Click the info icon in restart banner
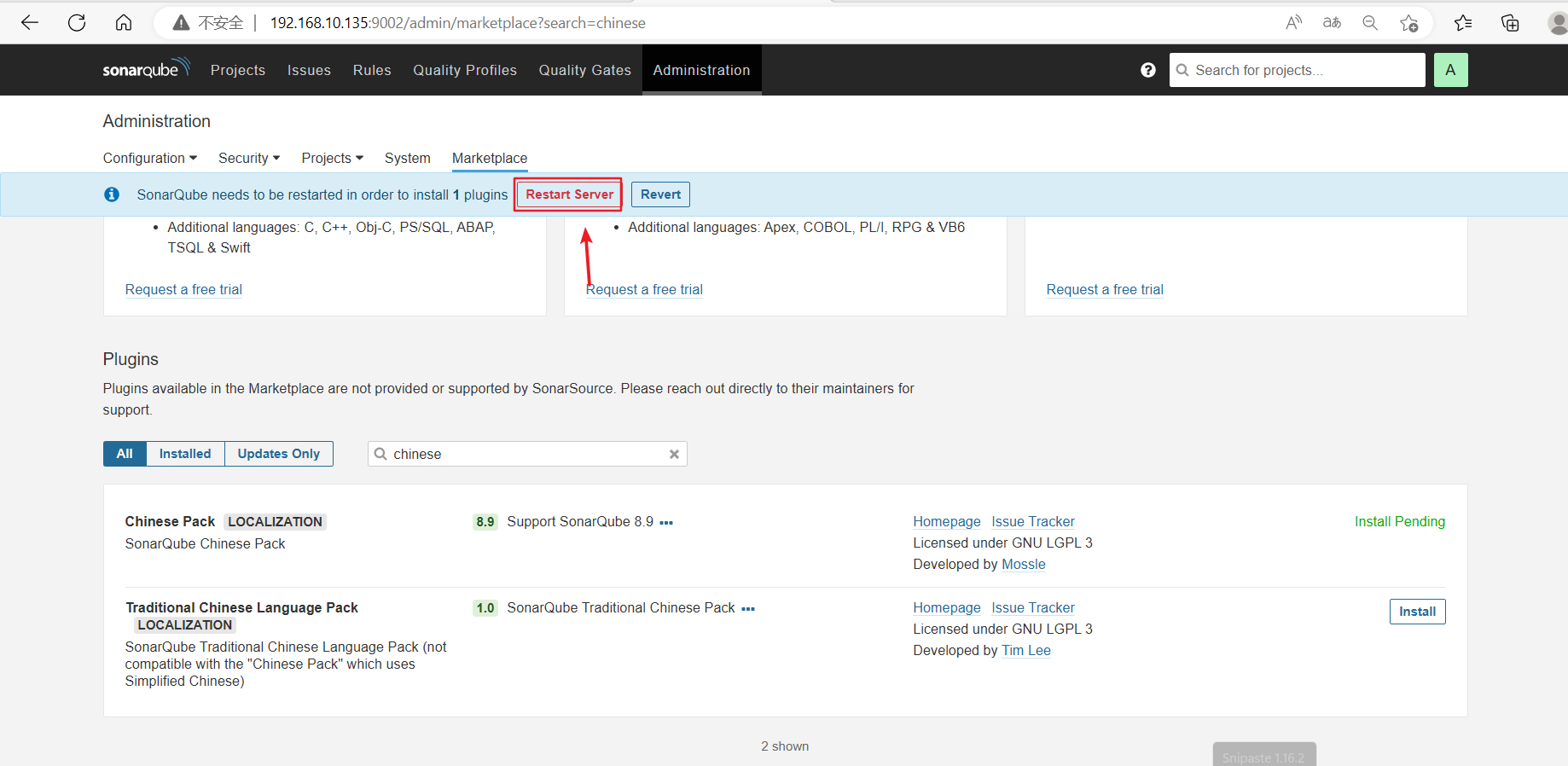Image resolution: width=1568 pixels, height=766 pixels. pyautogui.click(x=112, y=194)
